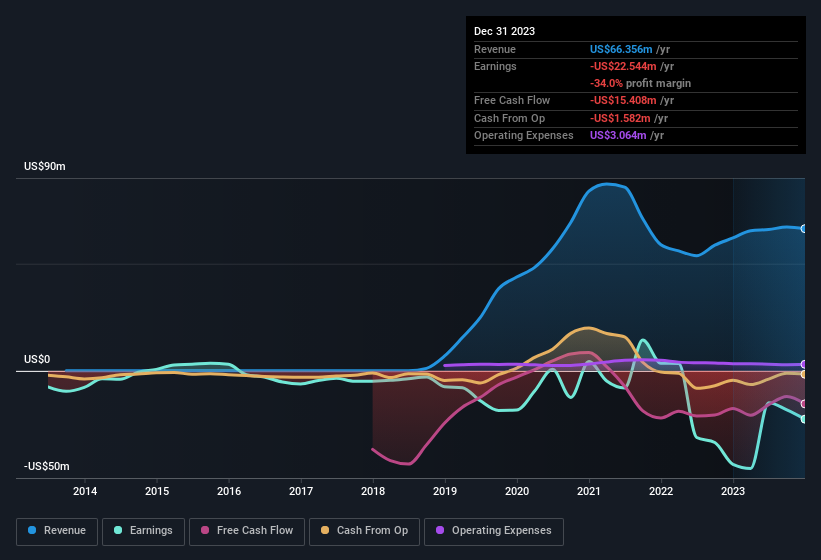
Task: Toggle the Free Cash Flow legend button
Action: 247,531
